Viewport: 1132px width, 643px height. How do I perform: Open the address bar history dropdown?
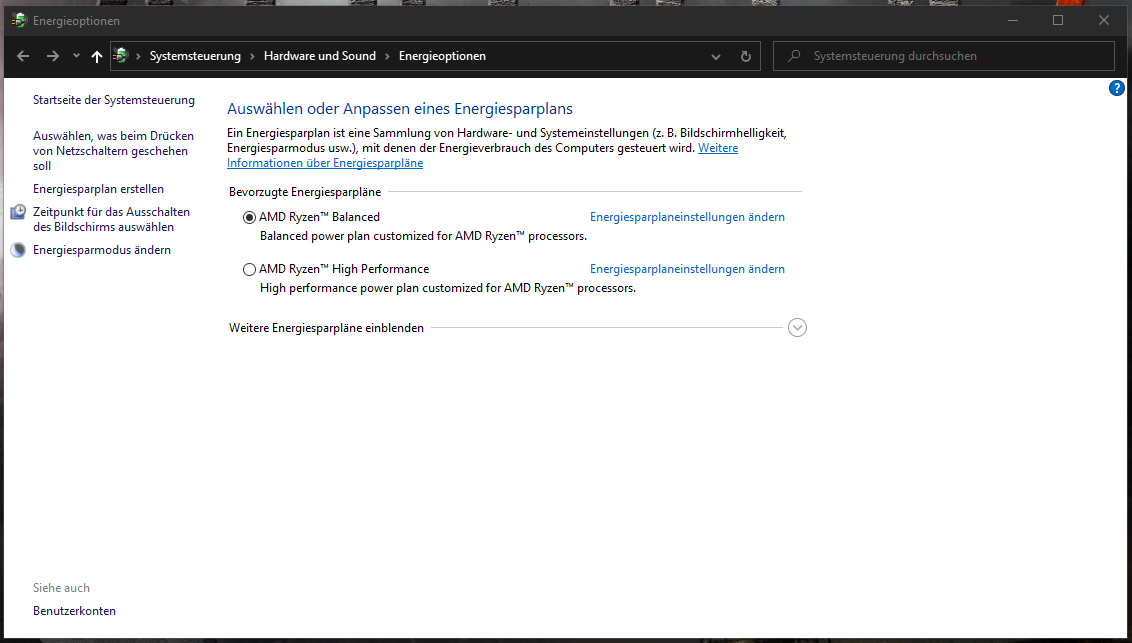point(715,56)
